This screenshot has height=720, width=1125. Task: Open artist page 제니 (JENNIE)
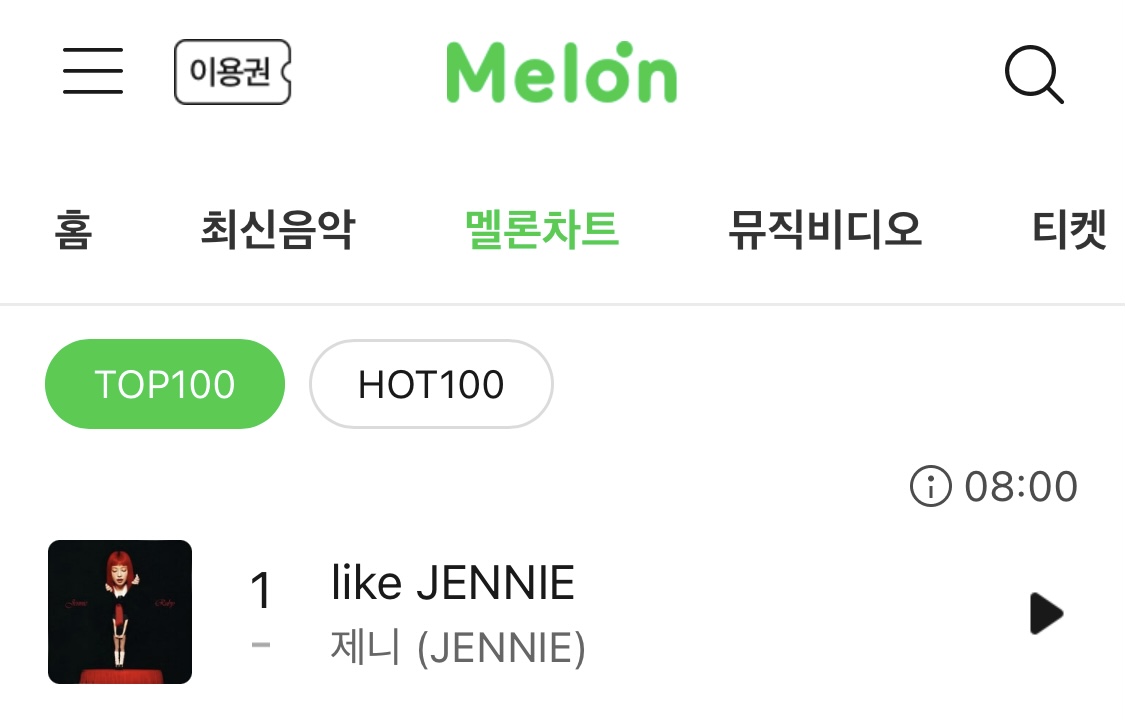(458, 648)
